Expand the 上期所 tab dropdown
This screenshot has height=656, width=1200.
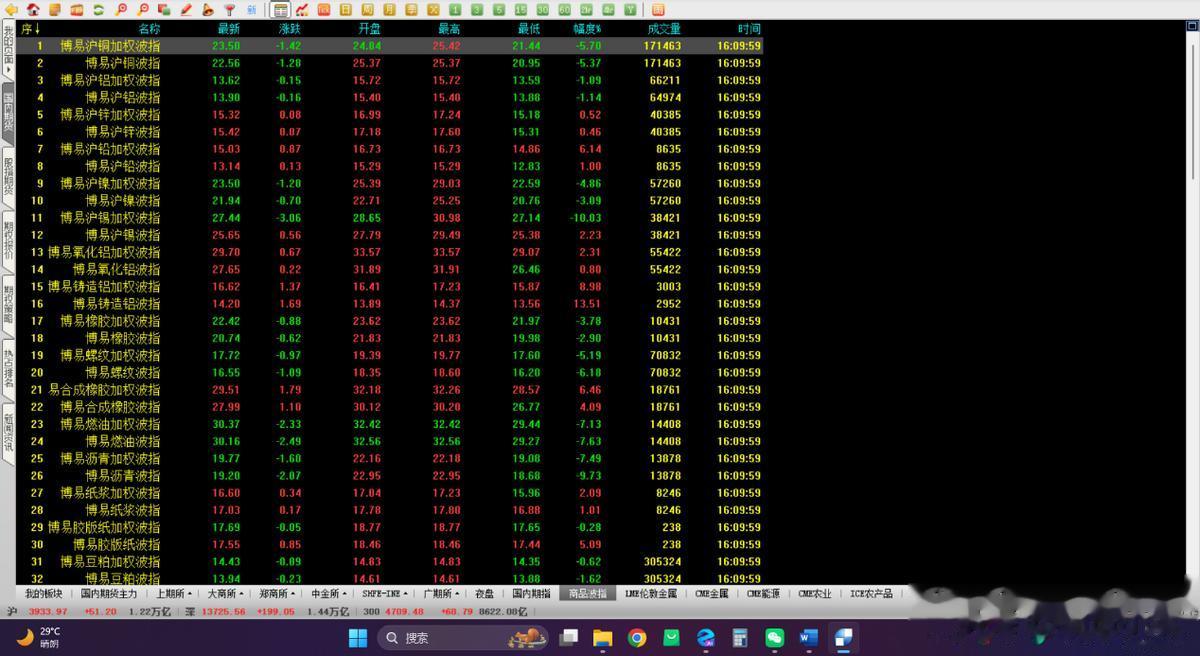(x=190, y=593)
